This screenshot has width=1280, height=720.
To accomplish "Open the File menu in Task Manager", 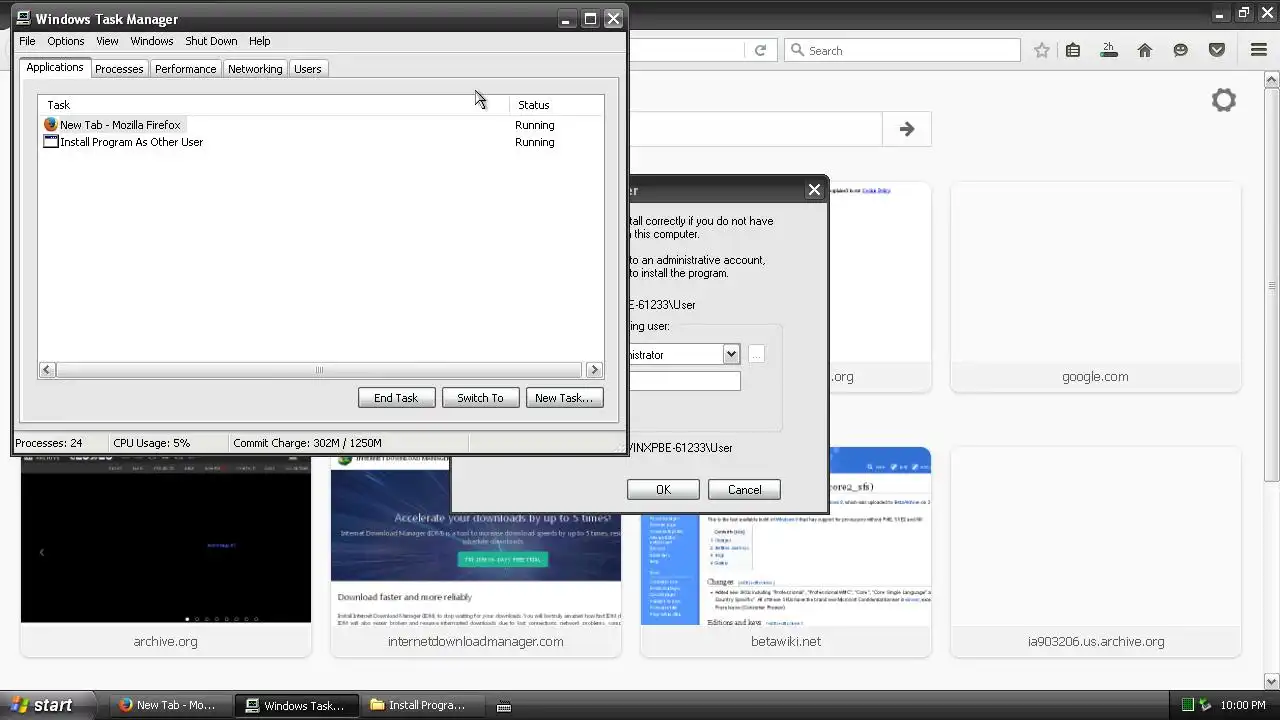I will pyautogui.click(x=27, y=41).
